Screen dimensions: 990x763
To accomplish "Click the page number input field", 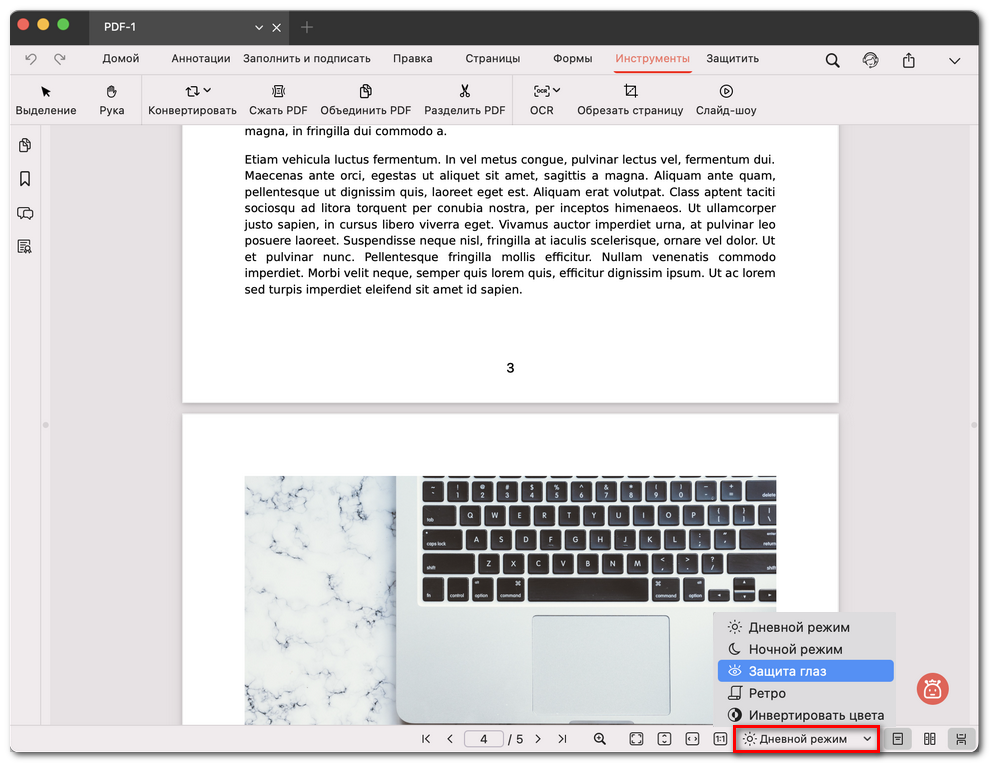I will pyautogui.click(x=484, y=739).
